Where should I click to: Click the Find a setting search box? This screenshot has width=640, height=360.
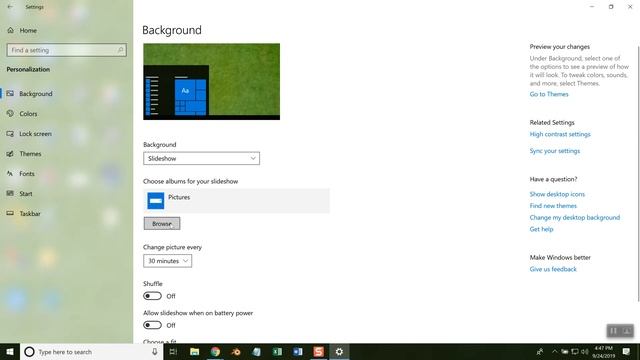click(67, 50)
